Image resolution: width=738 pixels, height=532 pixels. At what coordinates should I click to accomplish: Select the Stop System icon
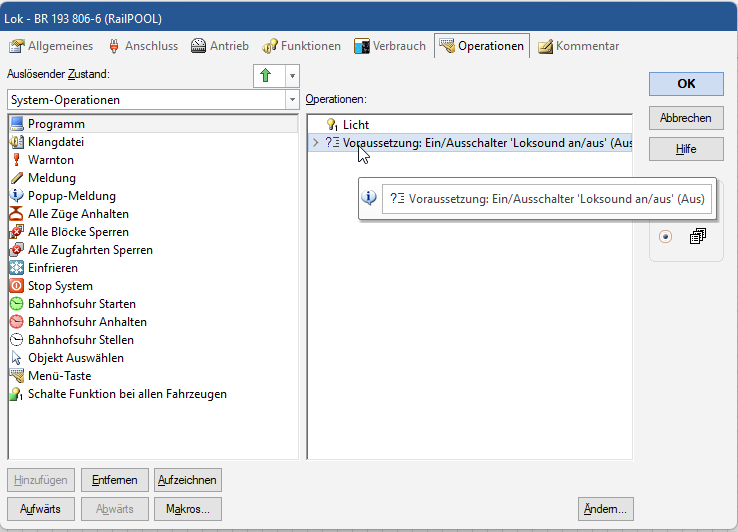[16, 286]
